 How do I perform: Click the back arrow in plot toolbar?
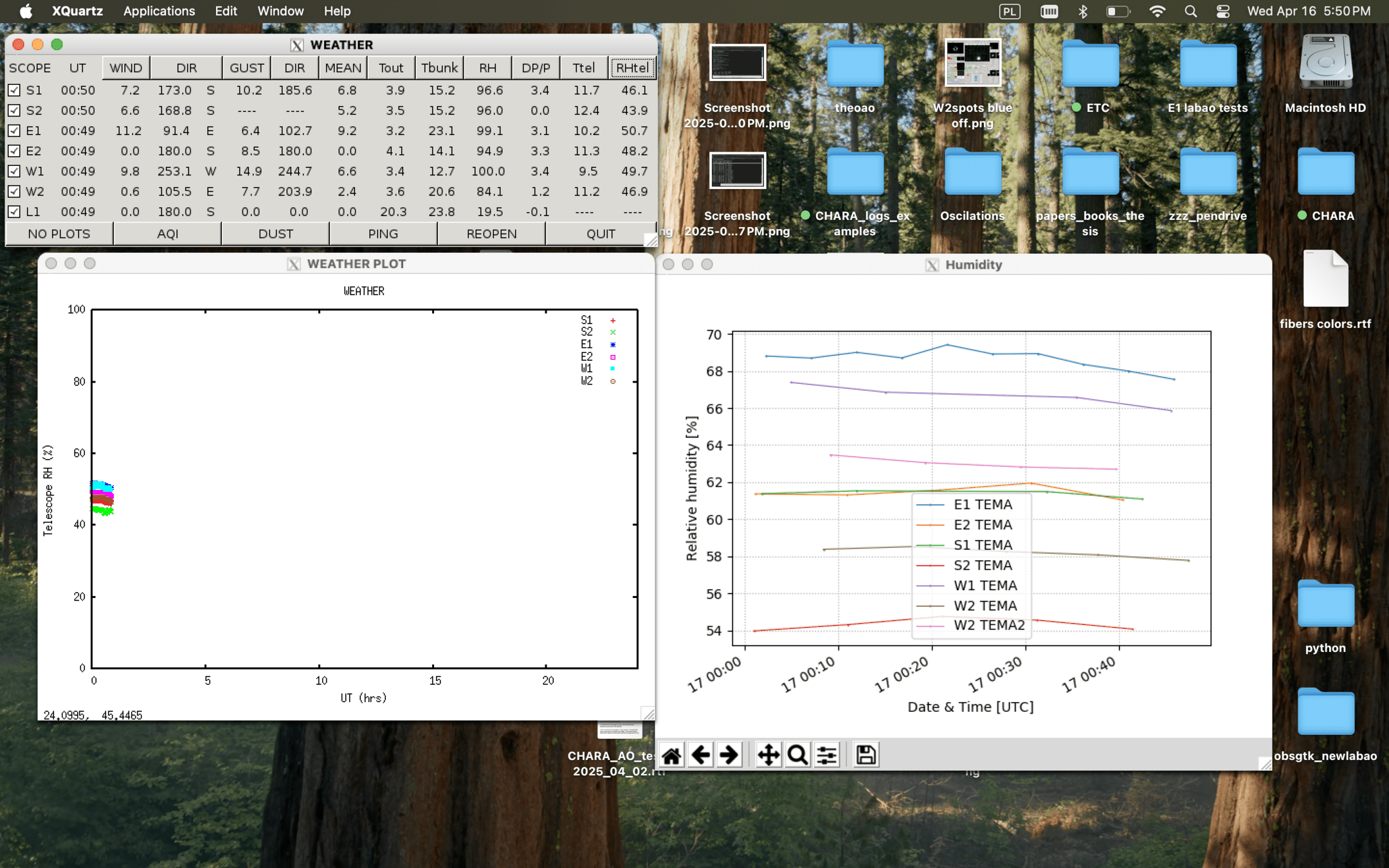point(700,755)
